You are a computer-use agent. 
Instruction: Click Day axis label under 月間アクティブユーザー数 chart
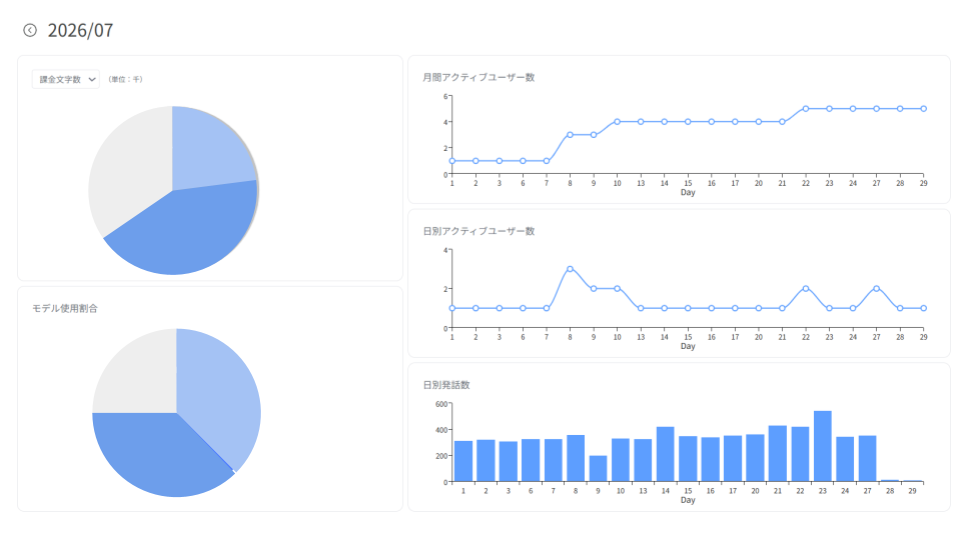click(688, 192)
